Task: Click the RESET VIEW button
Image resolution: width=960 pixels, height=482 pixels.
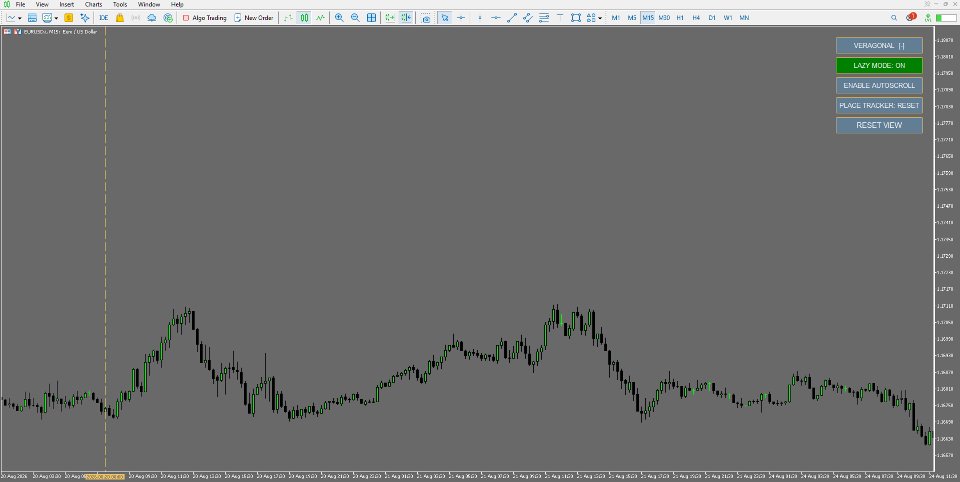Action: coord(879,125)
